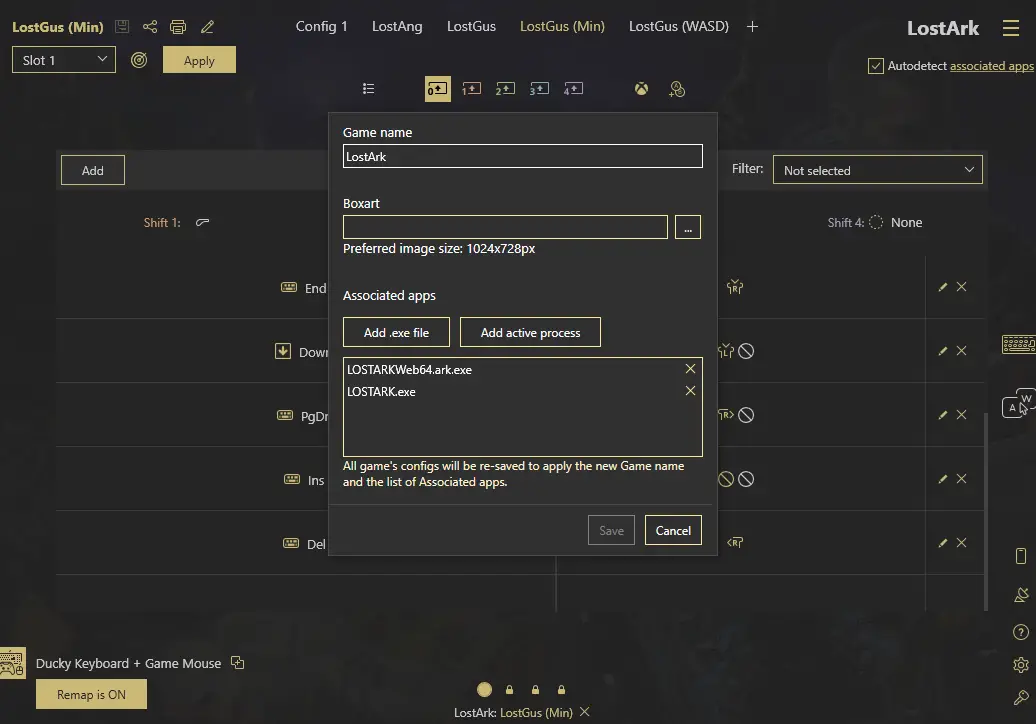Viewport: 1036px width, 724px height.
Task: Edit the Del mapping row
Action: (x=943, y=543)
